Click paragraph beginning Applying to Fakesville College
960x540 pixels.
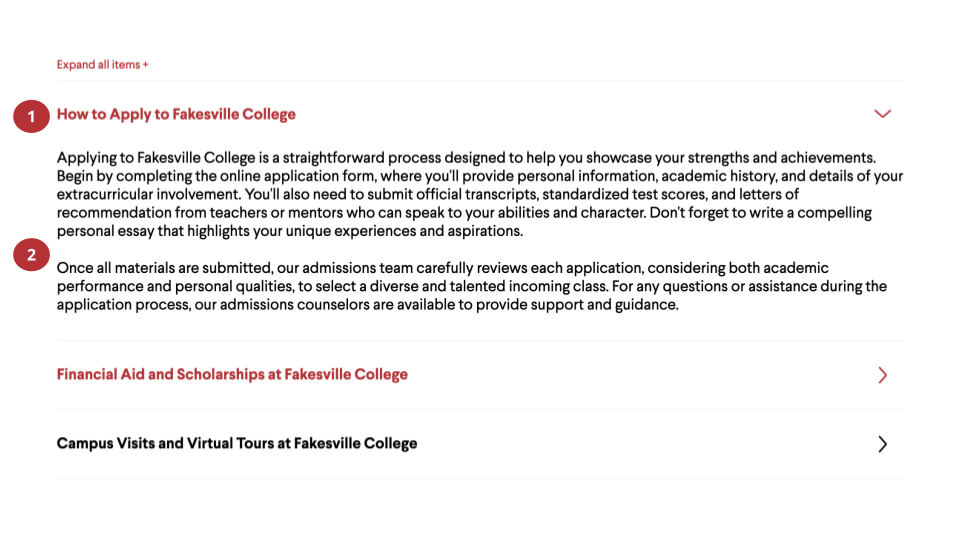pyautogui.click(x=480, y=194)
